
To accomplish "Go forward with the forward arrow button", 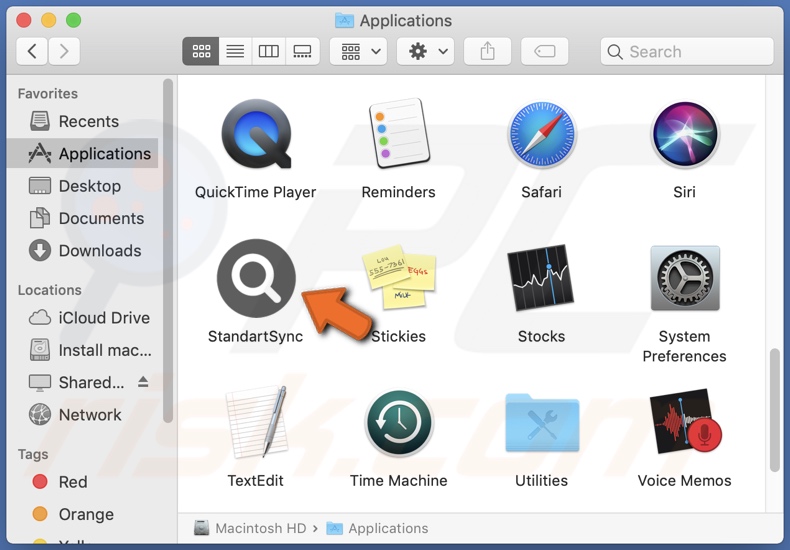I will 63,51.
